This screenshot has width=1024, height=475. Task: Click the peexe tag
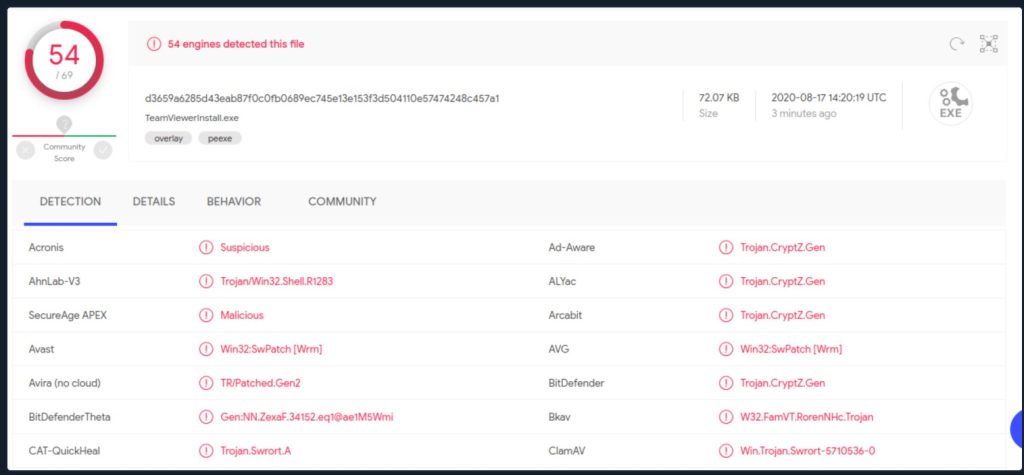[x=220, y=138]
